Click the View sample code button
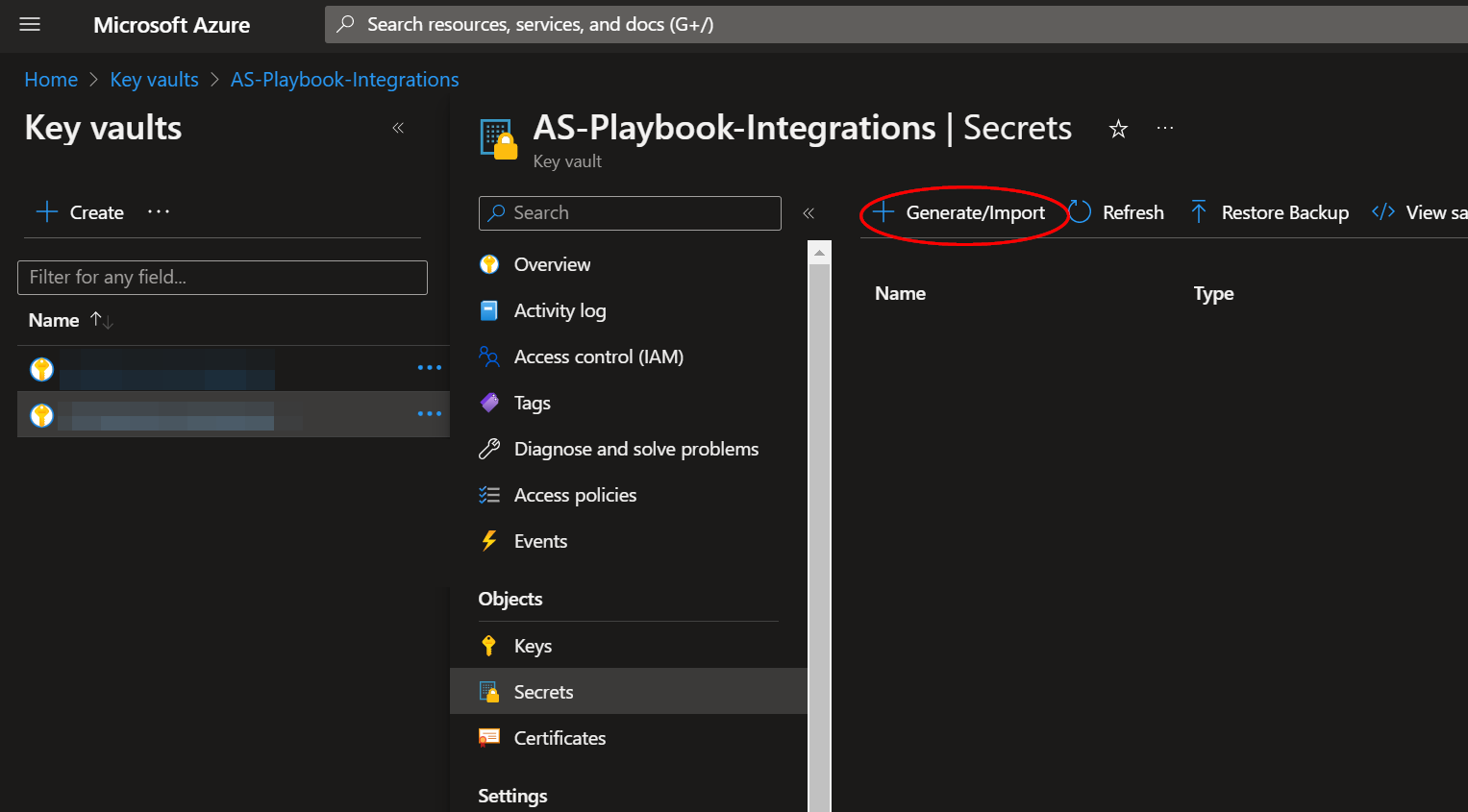Image resolution: width=1468 pixels, height=812 pixels. pos(1420,212)
